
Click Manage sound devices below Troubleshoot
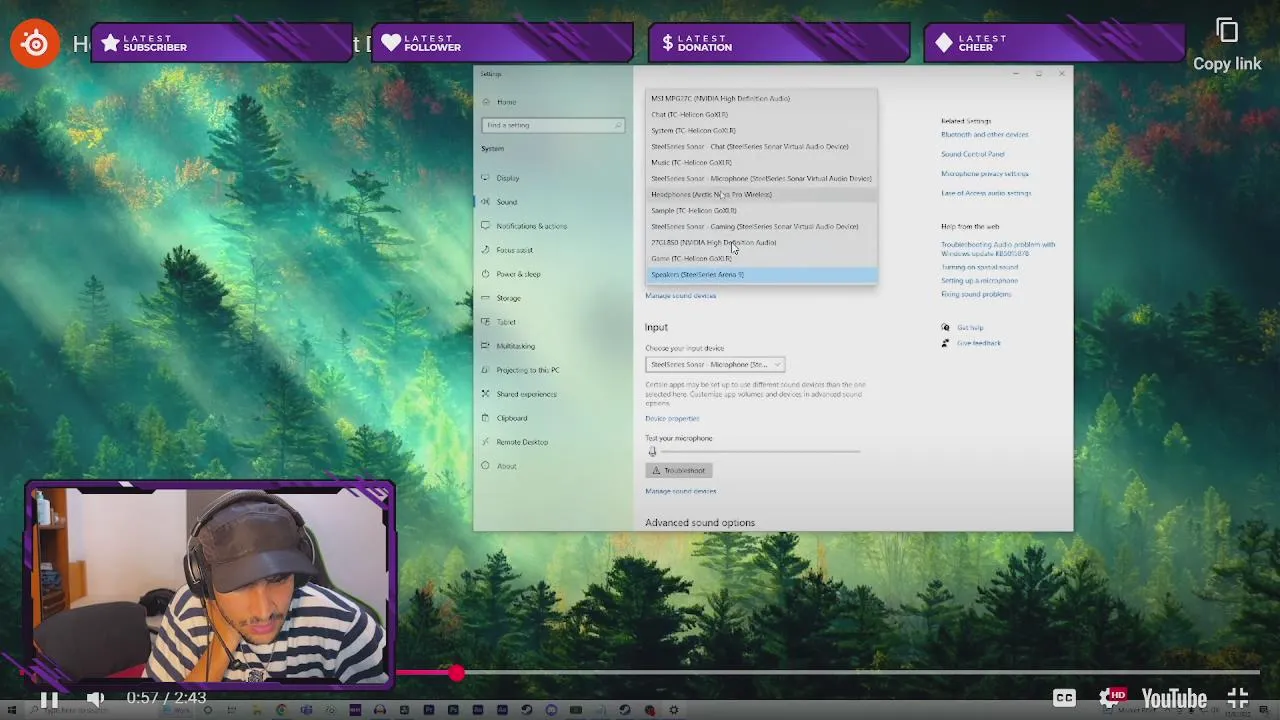point(680,491)
